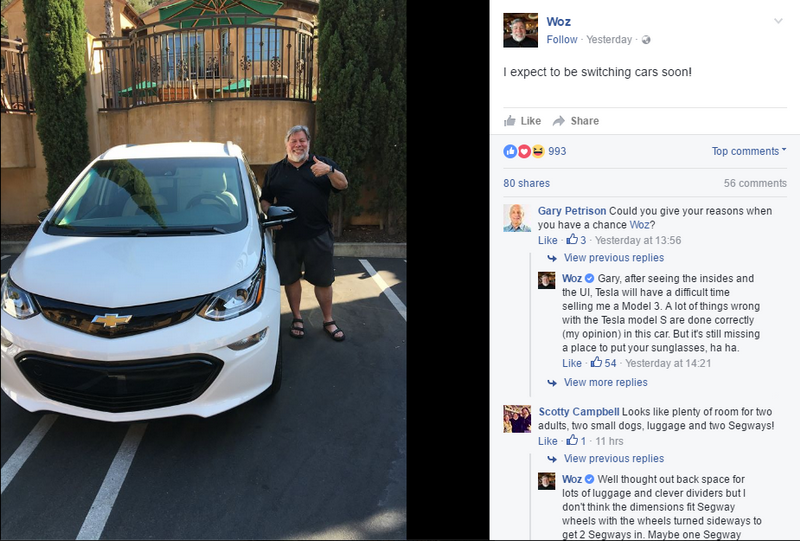Click the photo of the white Chevrolet car

coord(204,270)
